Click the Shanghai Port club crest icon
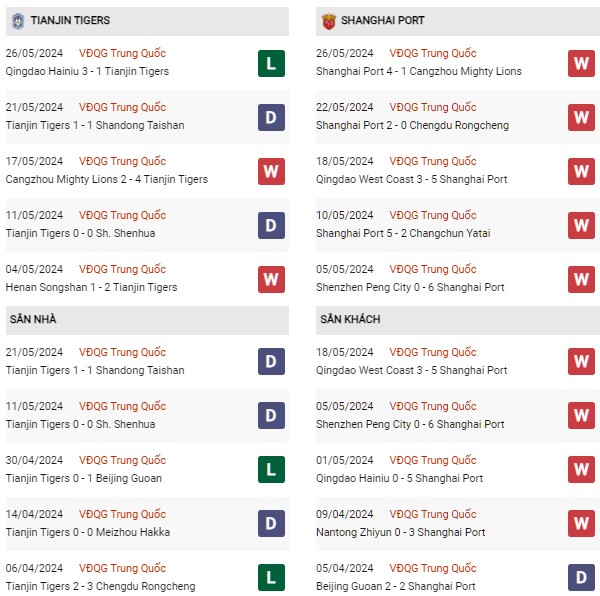 coord(328,21)
